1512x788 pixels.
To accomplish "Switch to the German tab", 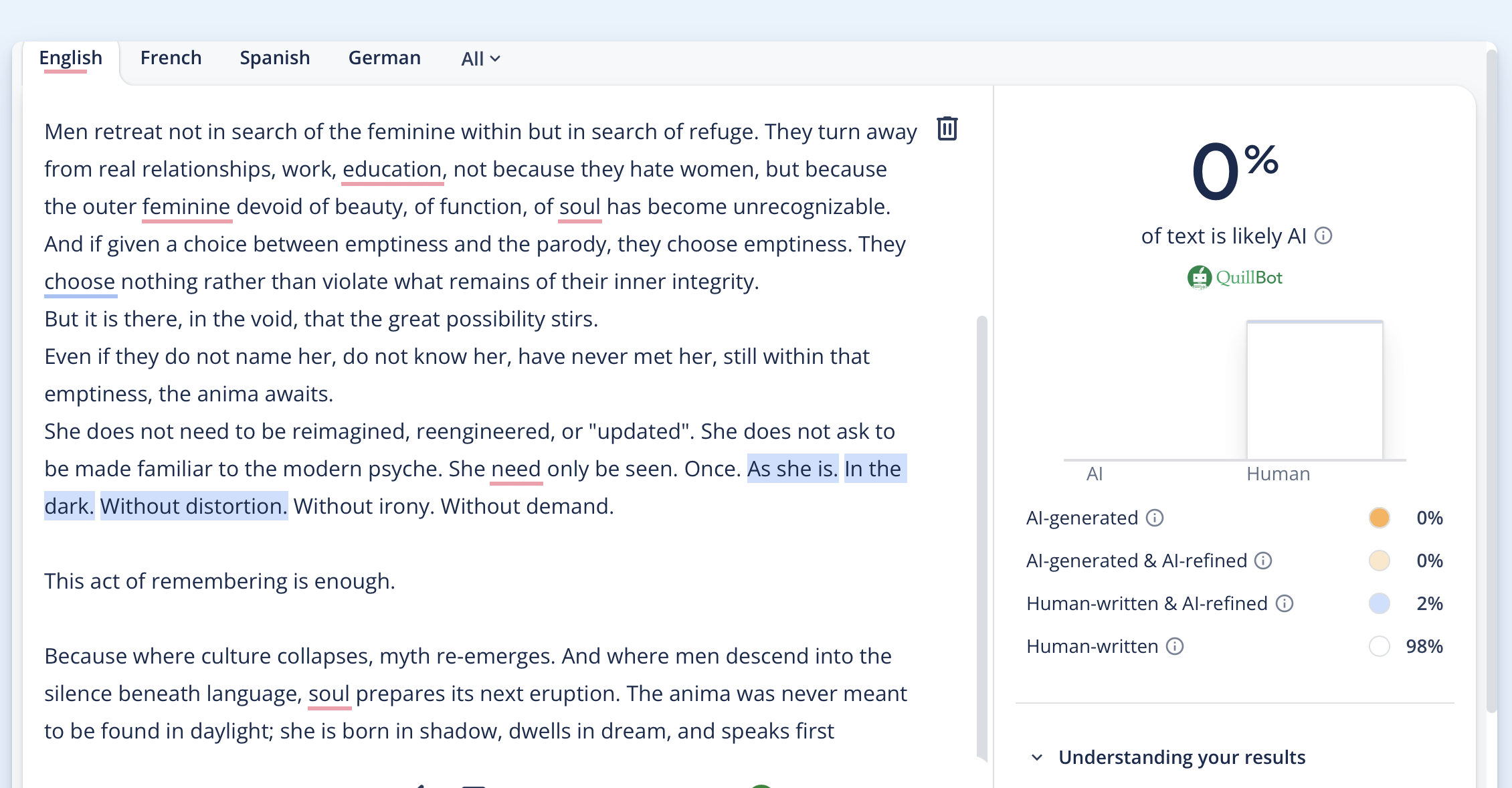I will (x=385, y=58).
